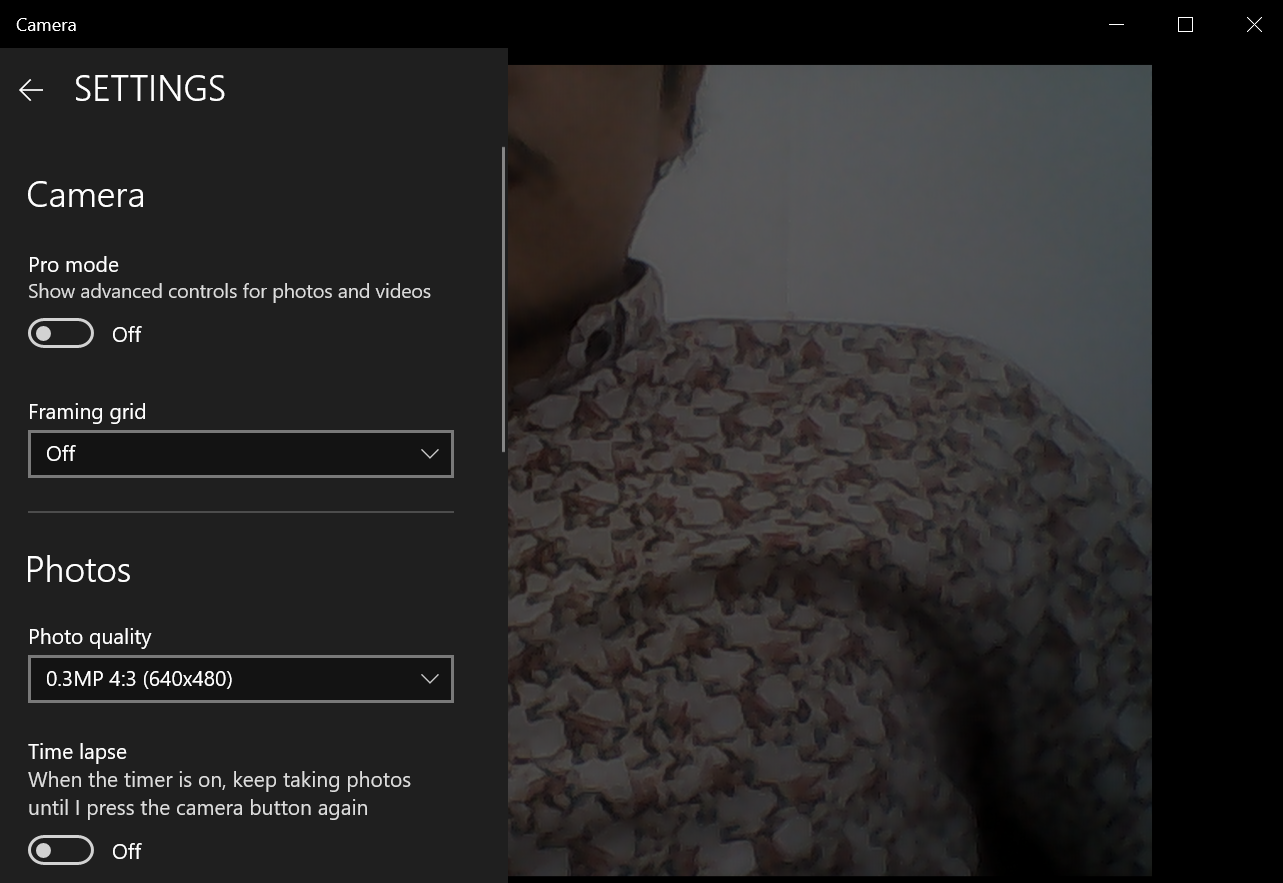Click the "Off" text beside Time lapse
This screenshot has height=883, width=1283.
126,850
